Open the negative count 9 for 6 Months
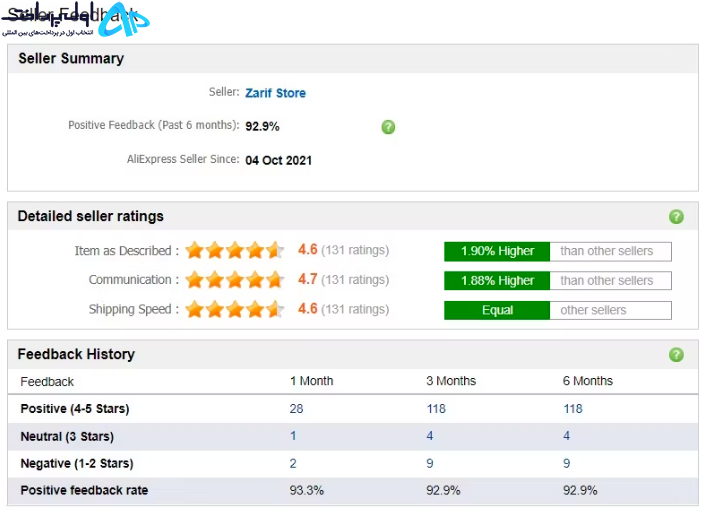This screenshot has width=714, height=525. coord(566,464)
